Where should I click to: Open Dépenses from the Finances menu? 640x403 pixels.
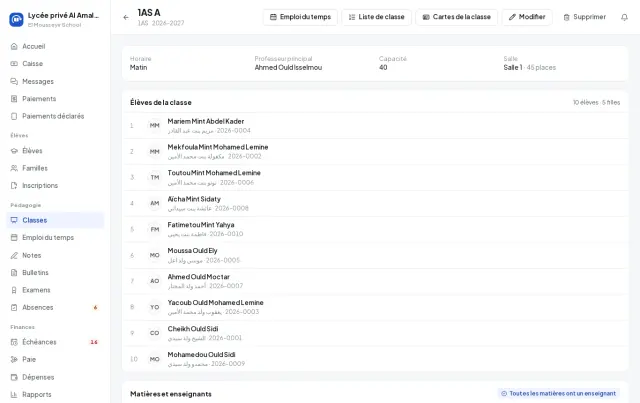[55, 377]
